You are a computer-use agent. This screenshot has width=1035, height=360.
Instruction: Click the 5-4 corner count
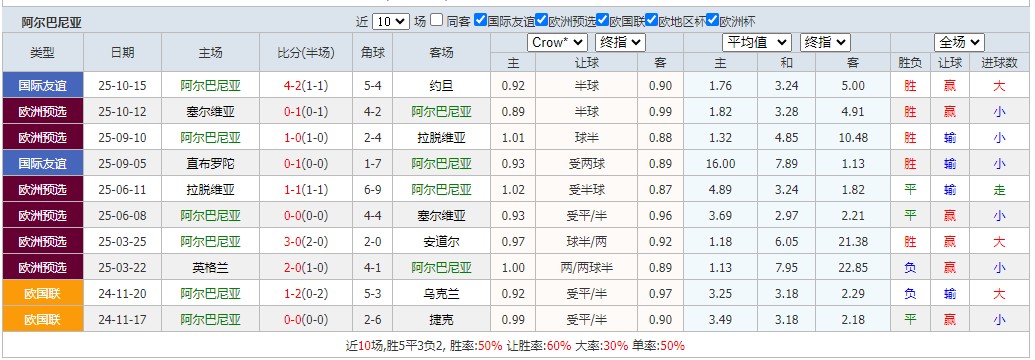click(x=373, y=86)
